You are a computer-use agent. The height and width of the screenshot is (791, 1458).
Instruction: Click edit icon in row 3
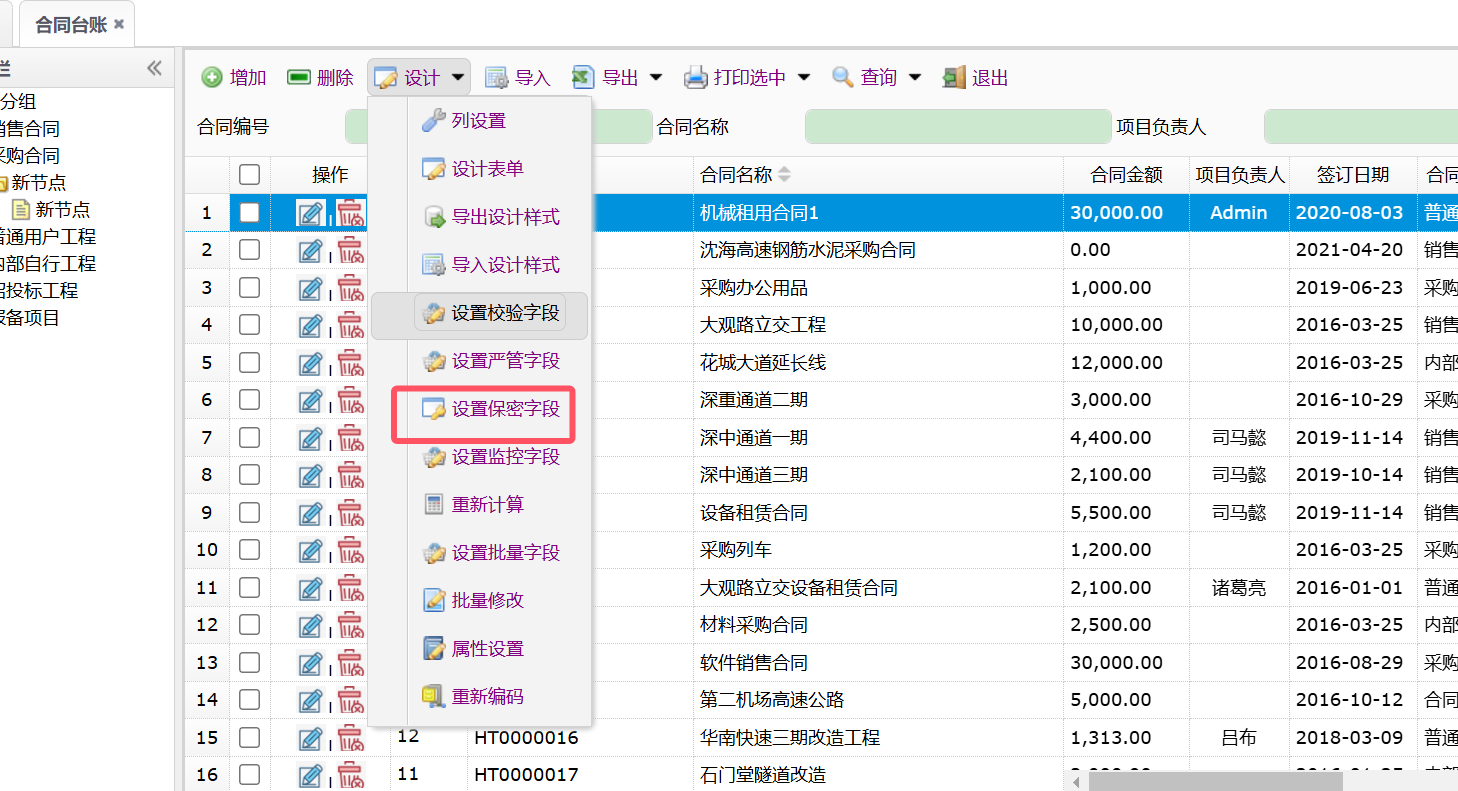point(311,288)
